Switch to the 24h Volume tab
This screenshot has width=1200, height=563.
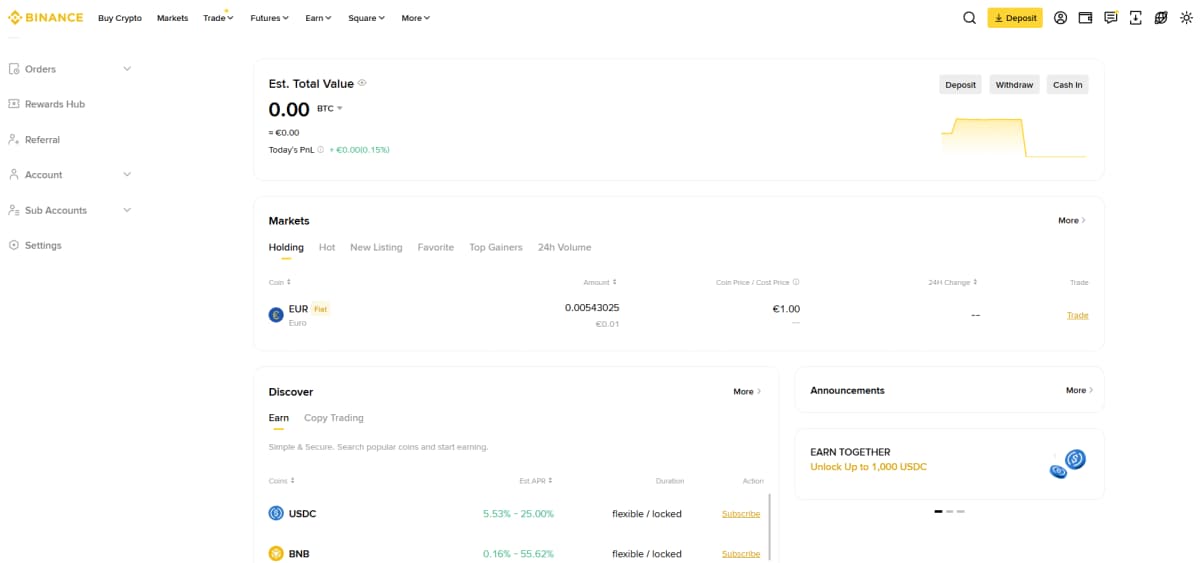click(564, 247)
